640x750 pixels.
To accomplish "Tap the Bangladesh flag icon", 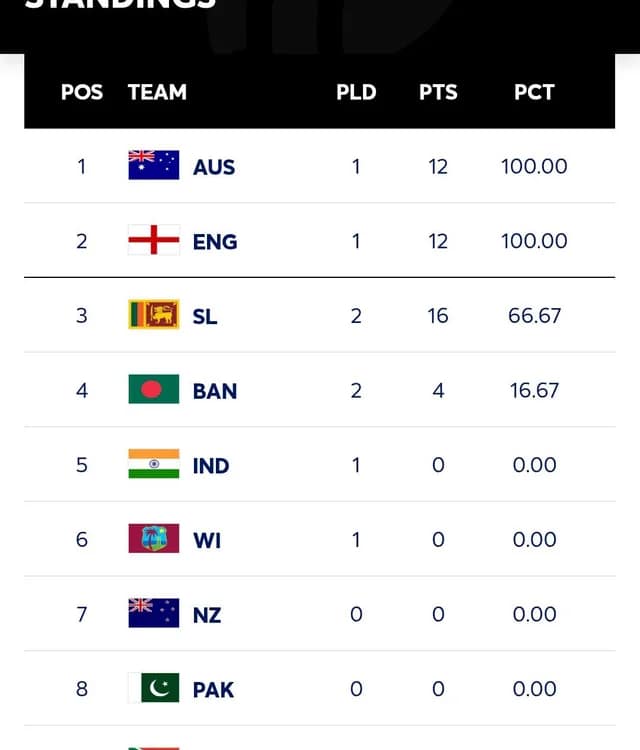I will [153, 389].
